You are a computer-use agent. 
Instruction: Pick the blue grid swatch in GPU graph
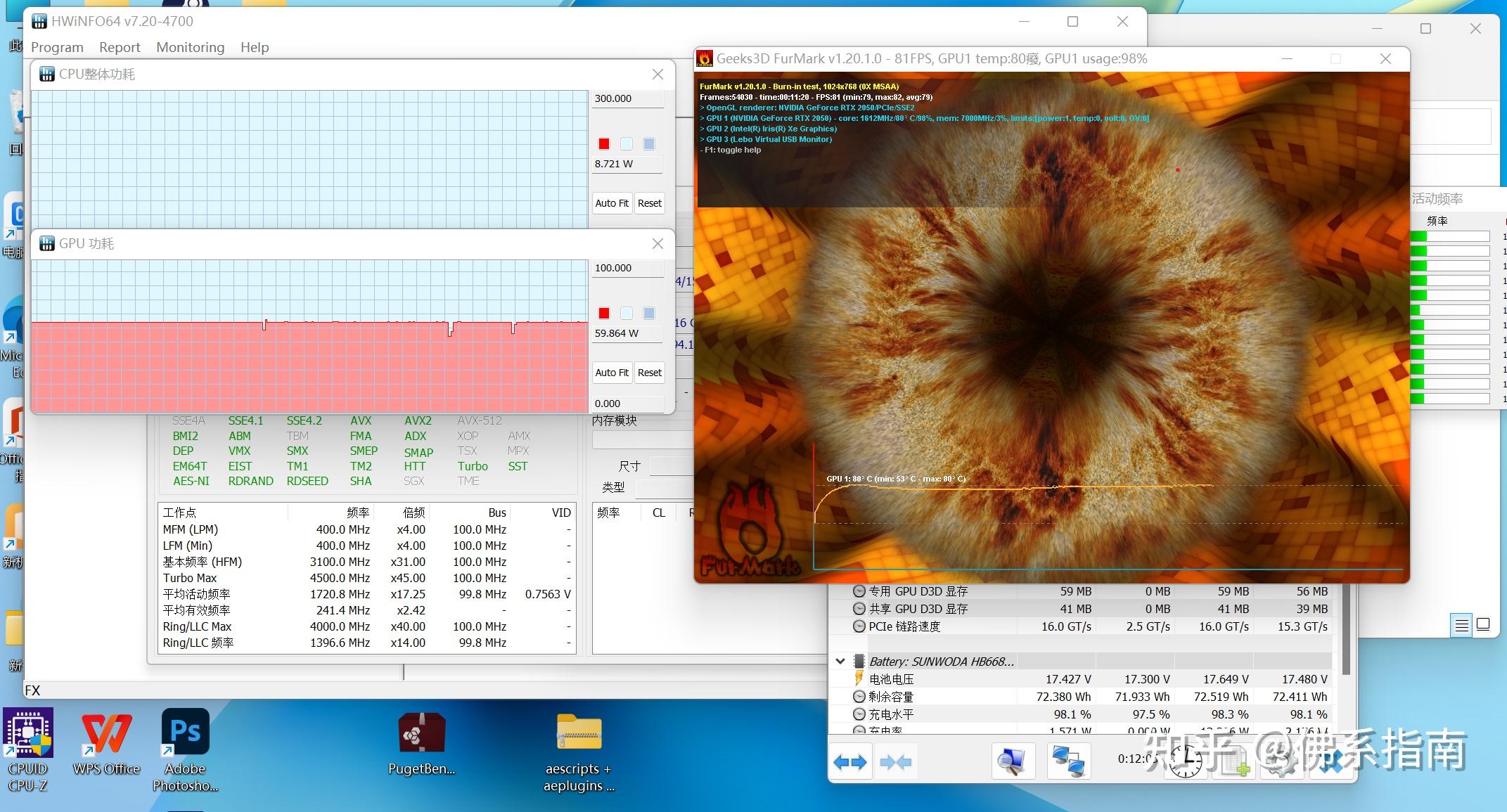(x=649, y=314)
